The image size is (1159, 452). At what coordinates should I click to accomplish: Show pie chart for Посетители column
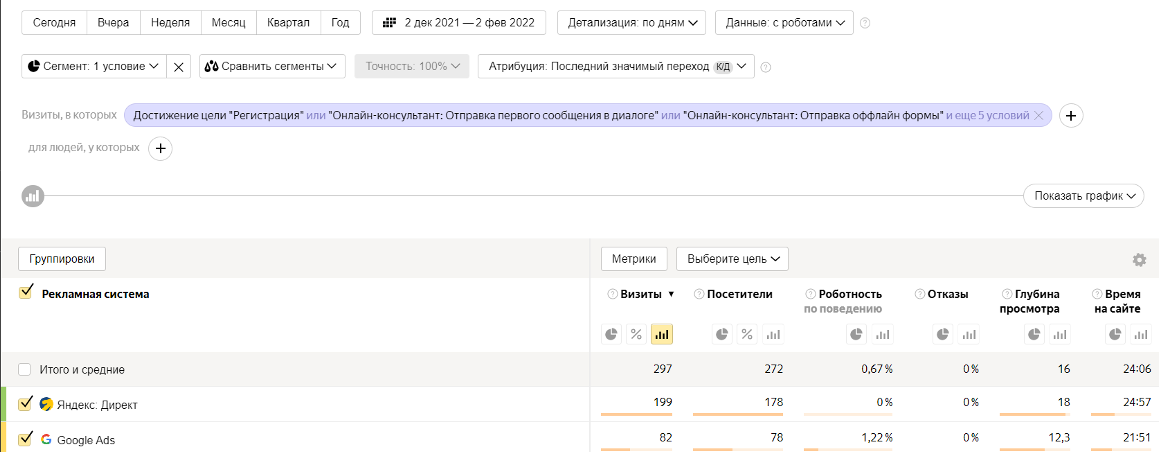[x=723, y=335]
